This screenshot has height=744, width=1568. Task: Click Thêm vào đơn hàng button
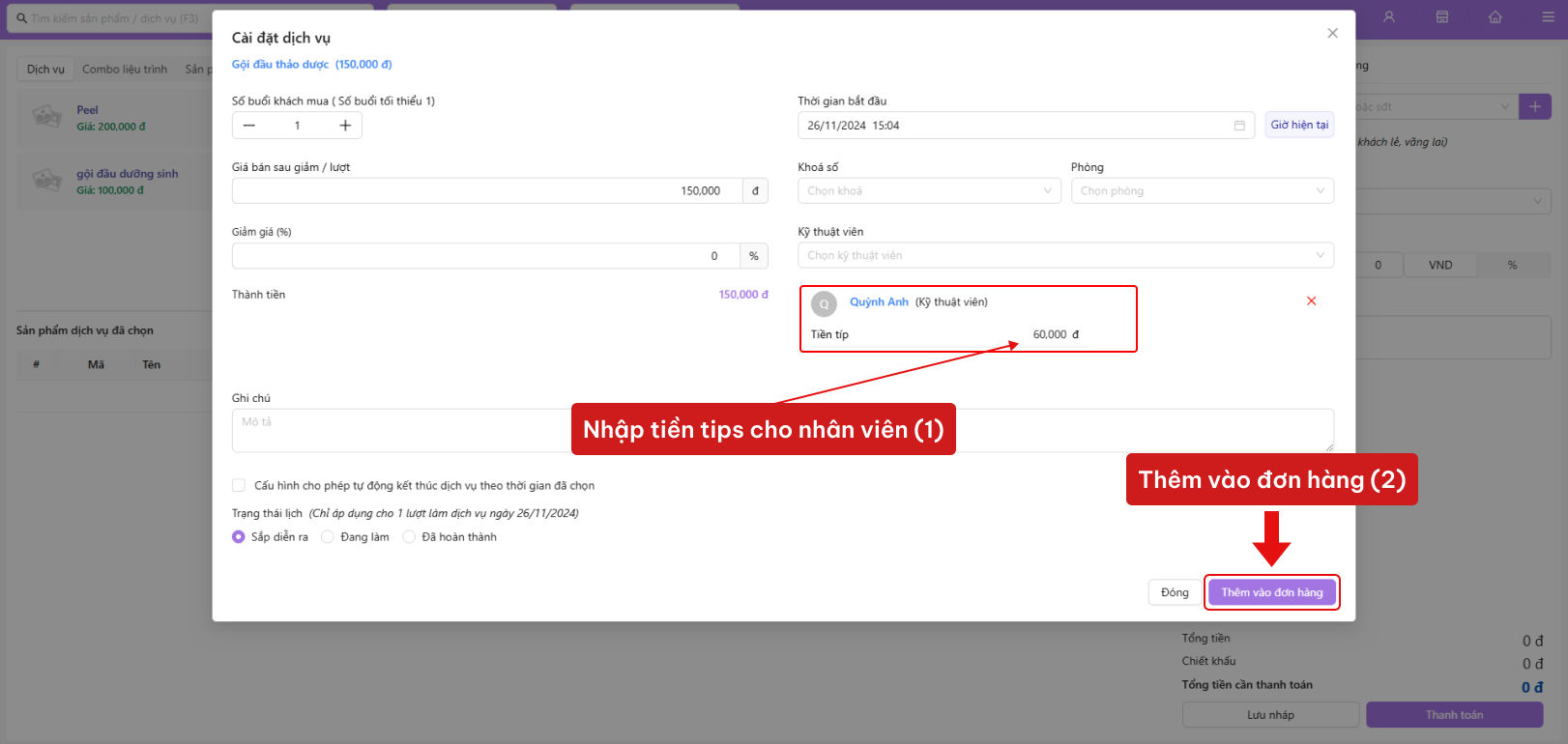(1272, 592)
